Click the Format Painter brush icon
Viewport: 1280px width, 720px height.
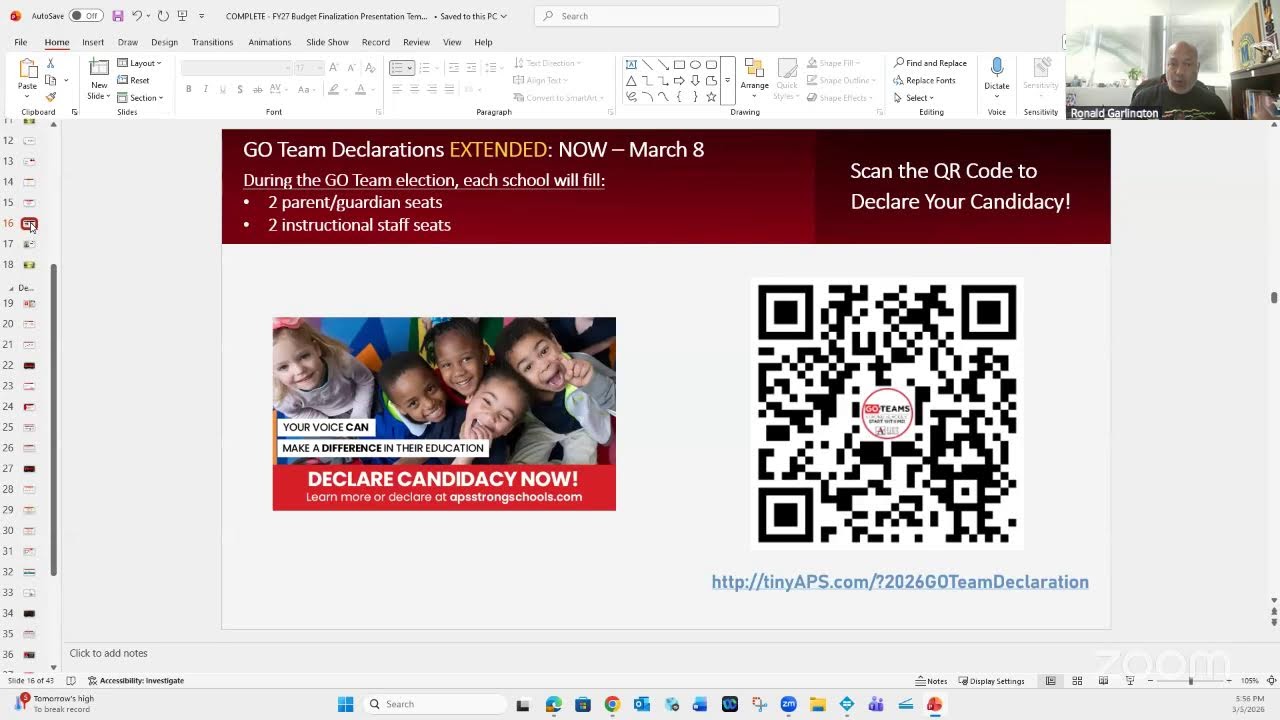tap(50, 97)
